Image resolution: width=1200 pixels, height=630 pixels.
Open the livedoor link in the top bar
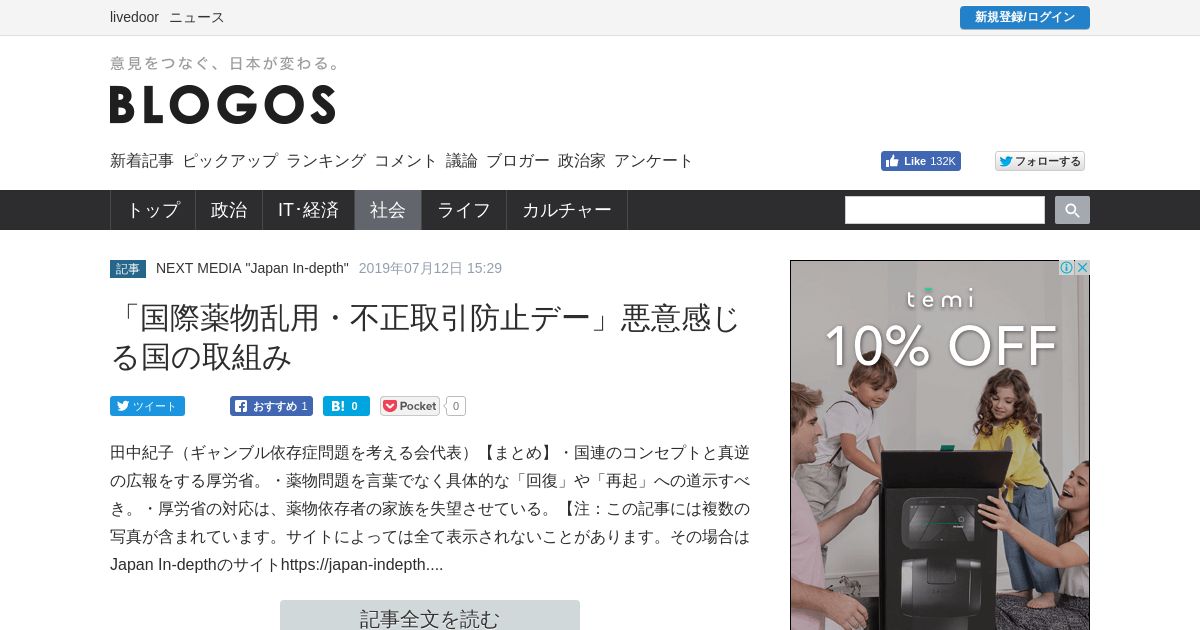[x=134, y=17]
